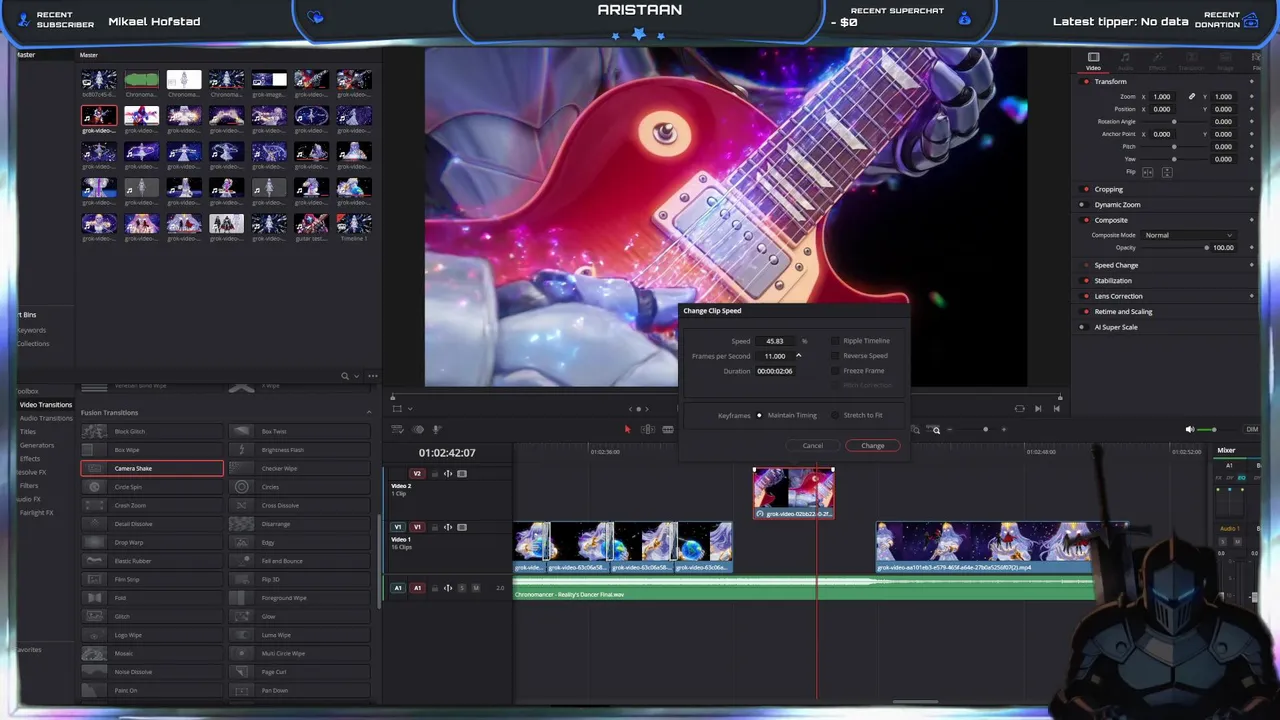Enable Reverse Speed checkbox

(x=836, y=356)
